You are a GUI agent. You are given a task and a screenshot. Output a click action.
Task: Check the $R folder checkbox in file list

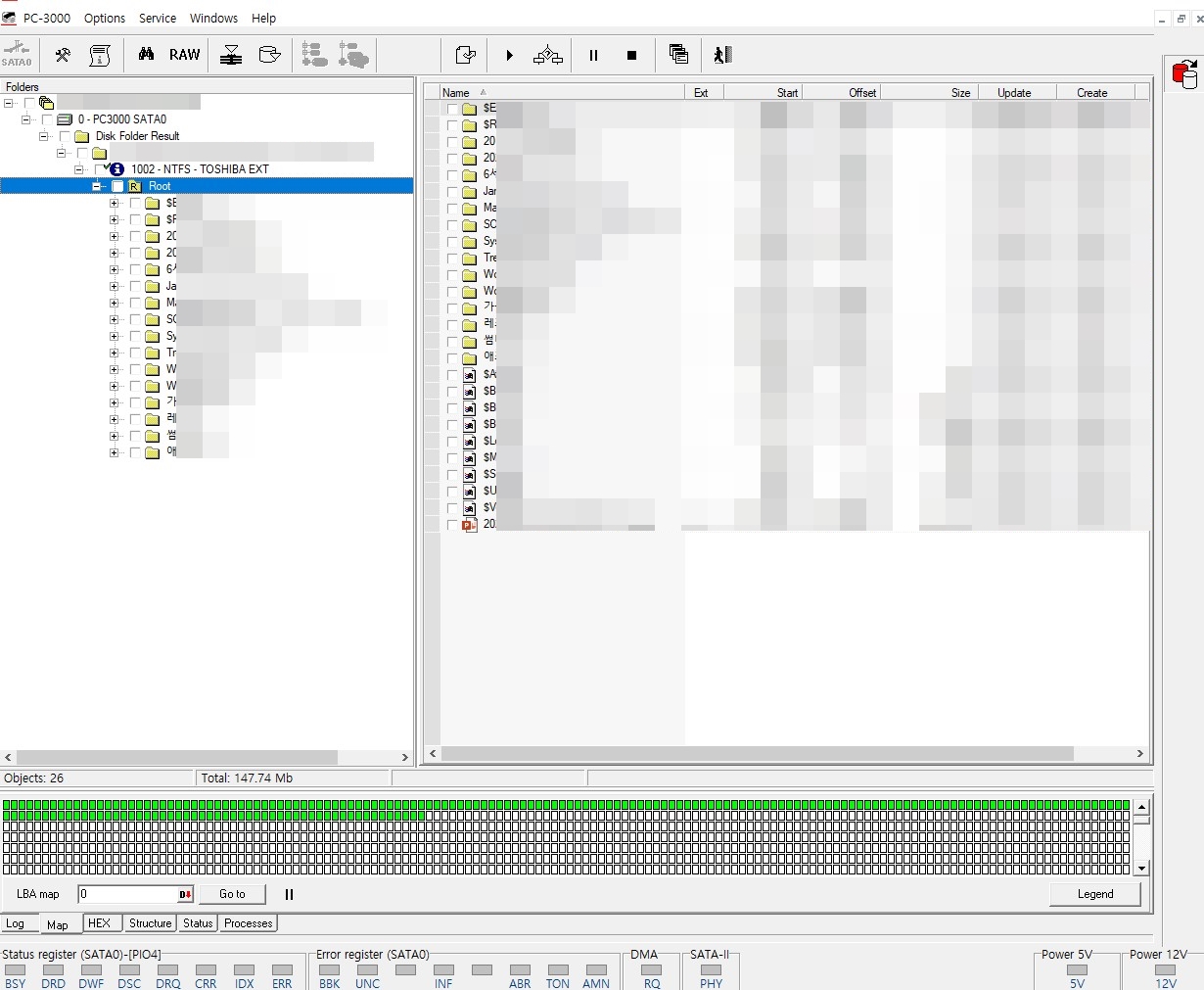(x=452, y=125)
